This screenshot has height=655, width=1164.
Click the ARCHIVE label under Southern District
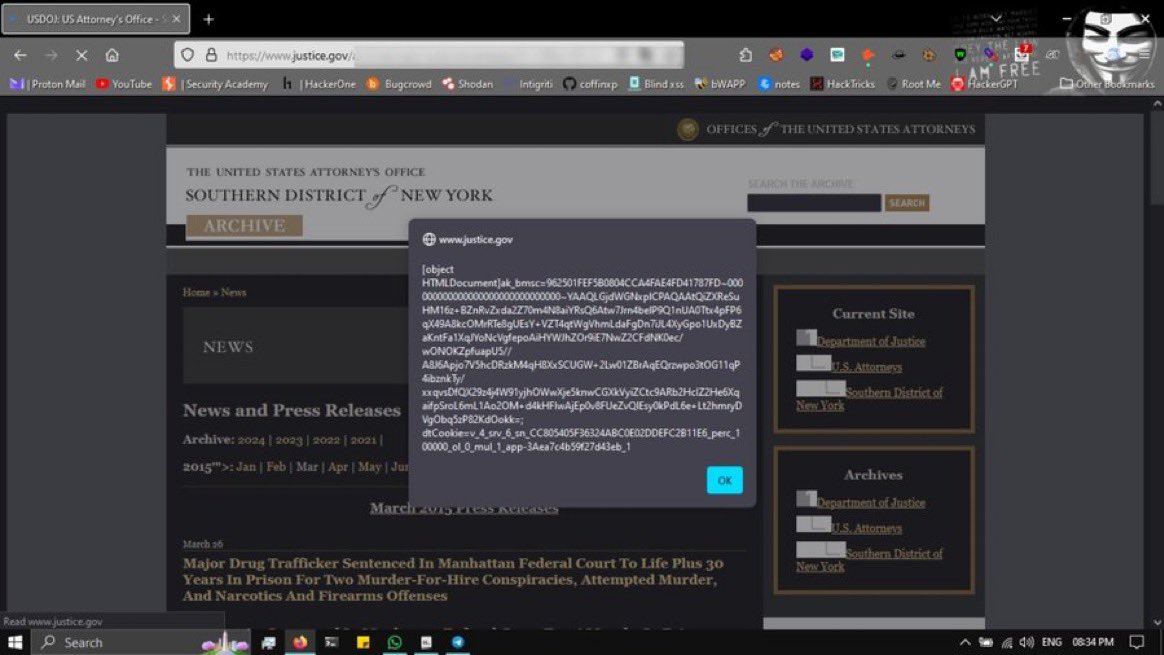coord(244,226)
